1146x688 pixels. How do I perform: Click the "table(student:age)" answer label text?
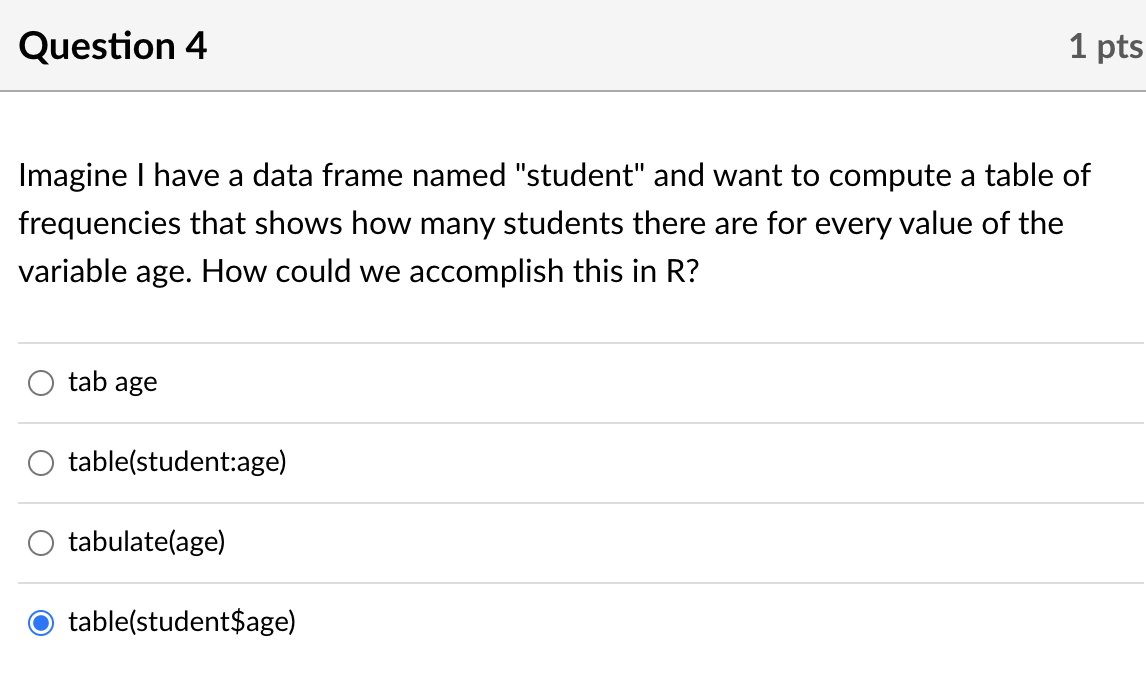coord(177,462)
